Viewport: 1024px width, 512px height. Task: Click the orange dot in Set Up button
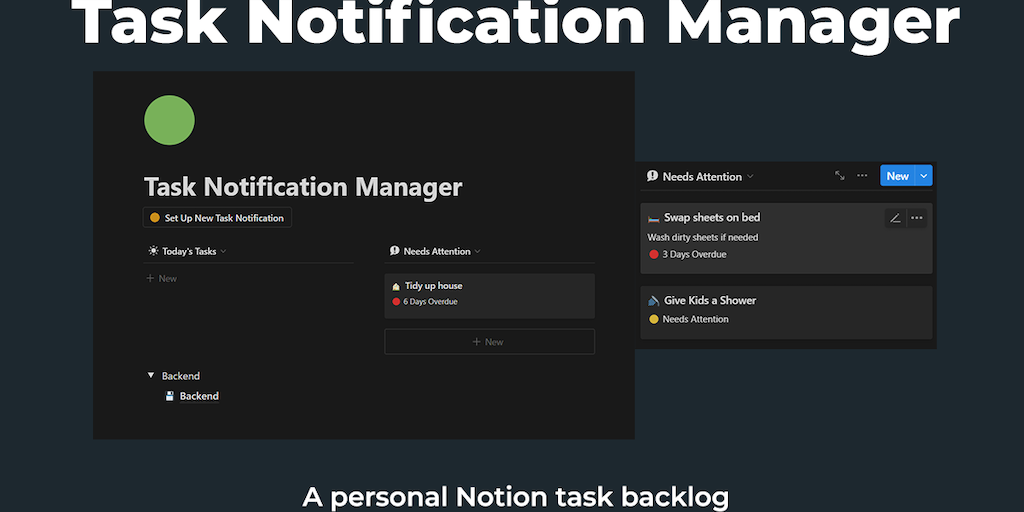click(x=155, y=217)
